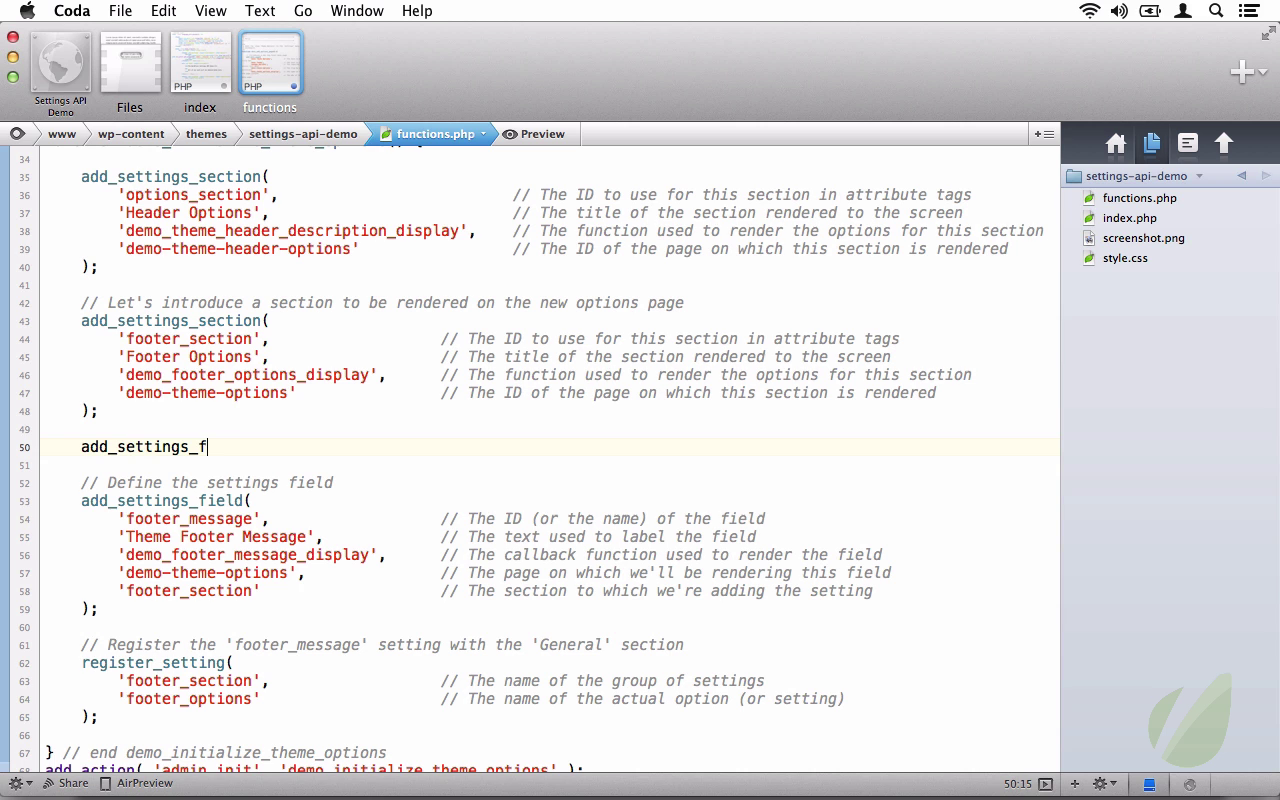Open the Text menu
The height and width of the screenshot is (800, 1280).
click(x=260, y=11)
